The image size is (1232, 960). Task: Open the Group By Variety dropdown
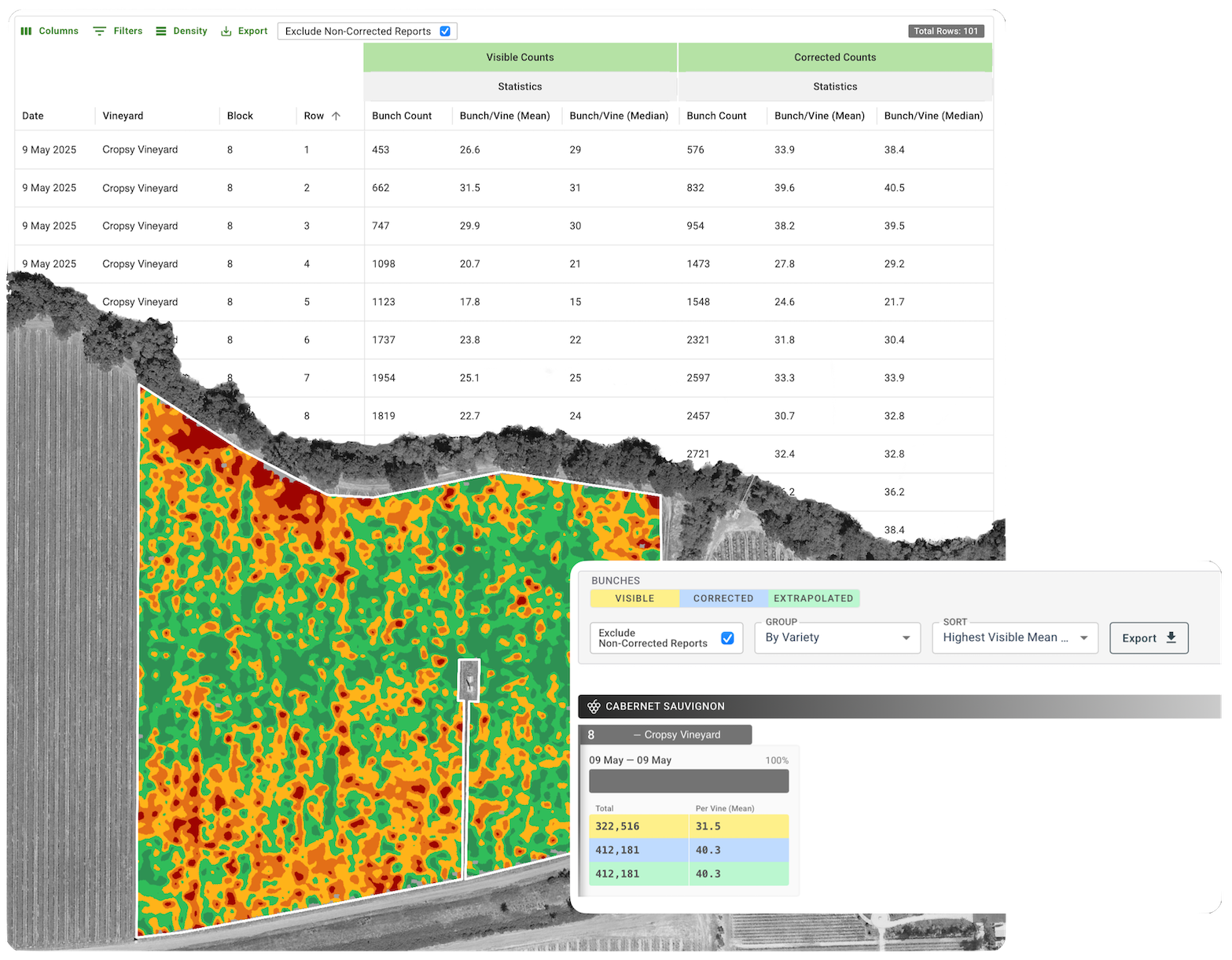point(837,638)
